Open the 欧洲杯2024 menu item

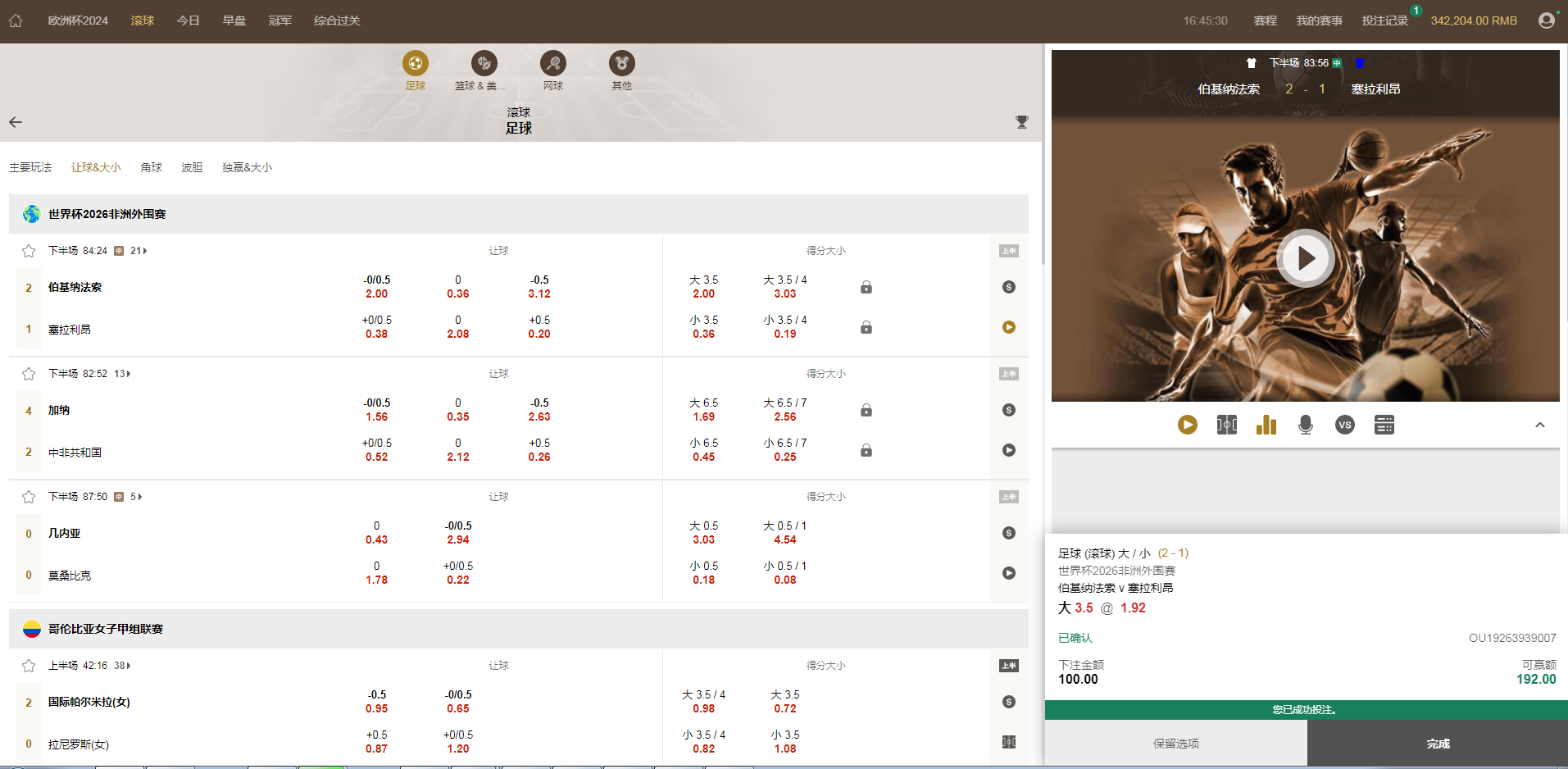click(78, 20)
